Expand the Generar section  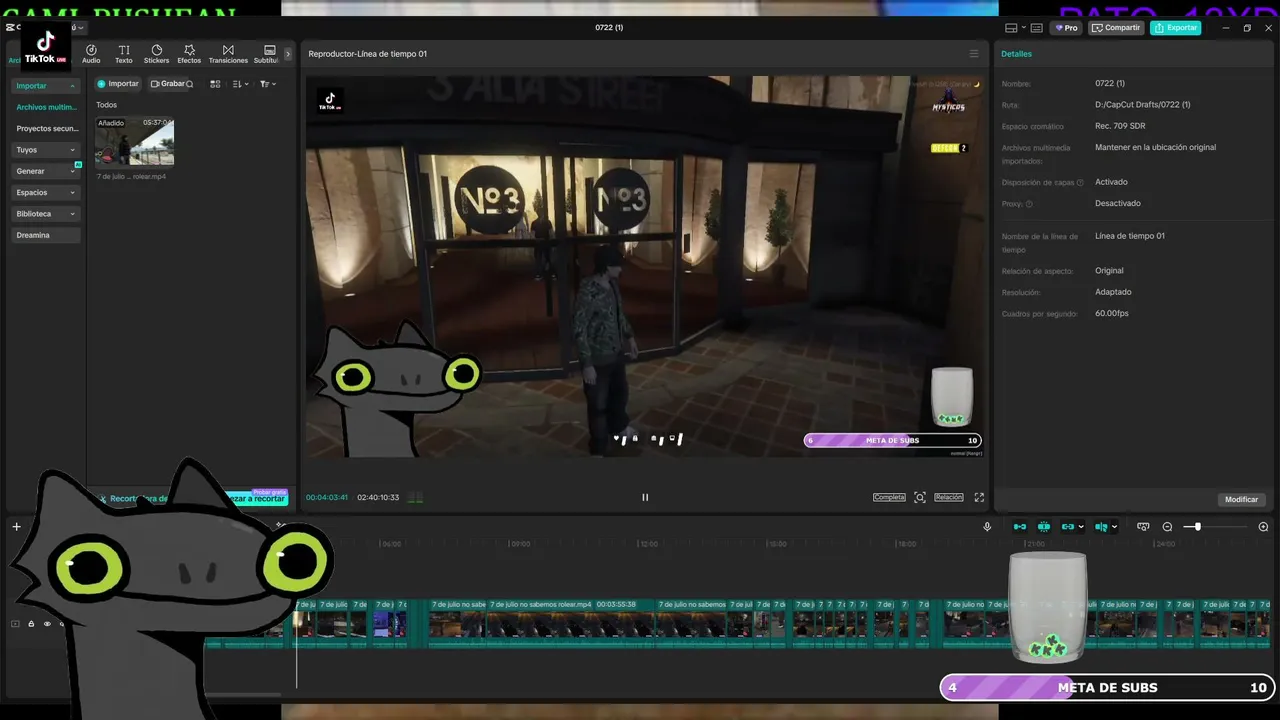pyautogui.click(x=46, y=171)
